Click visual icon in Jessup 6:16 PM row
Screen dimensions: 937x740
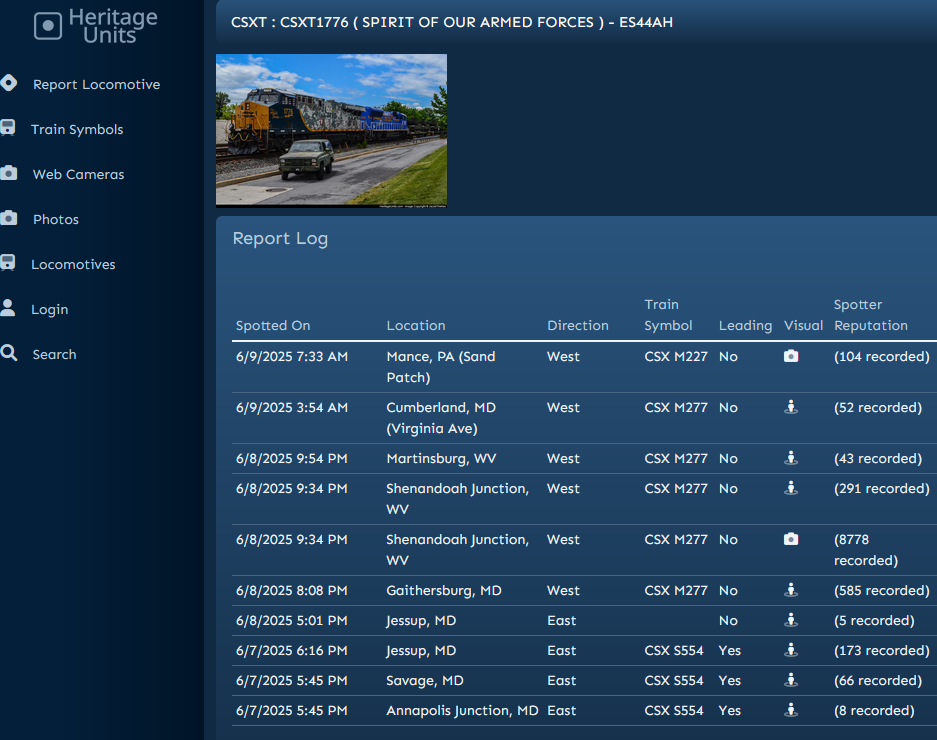pos(791,650)
